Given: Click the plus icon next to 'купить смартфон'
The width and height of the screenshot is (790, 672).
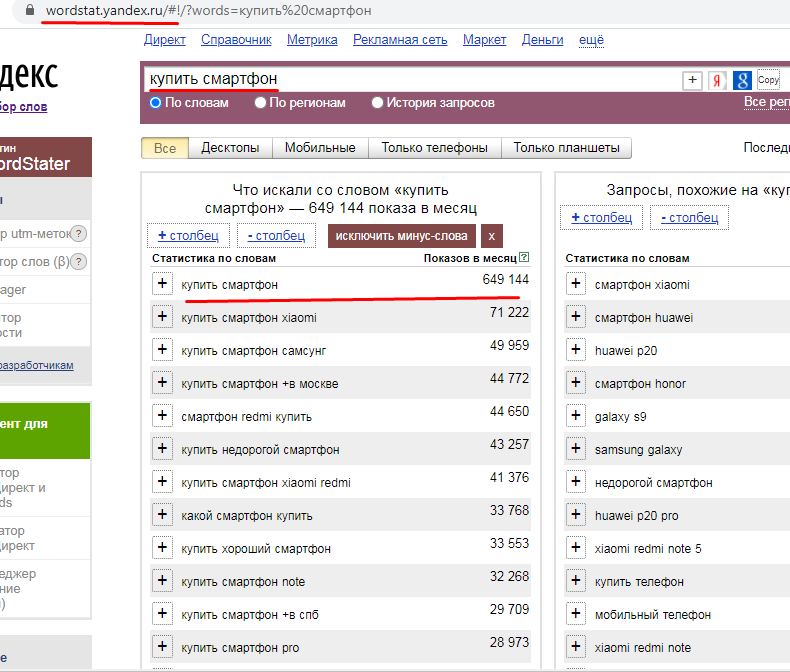Looking at the screenshot, I should point(162,284).
